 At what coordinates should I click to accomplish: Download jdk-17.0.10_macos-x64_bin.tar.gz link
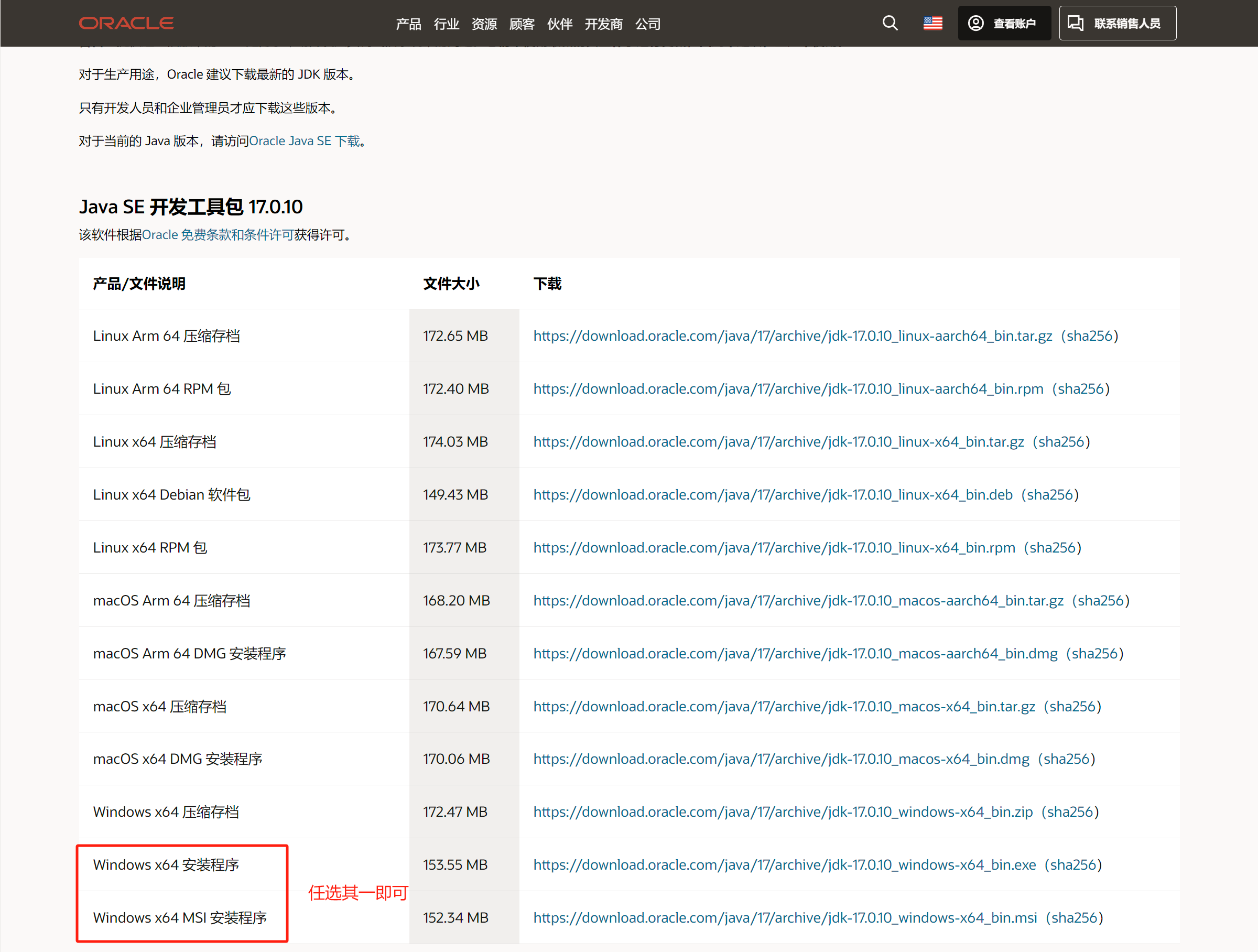point(784,706)
